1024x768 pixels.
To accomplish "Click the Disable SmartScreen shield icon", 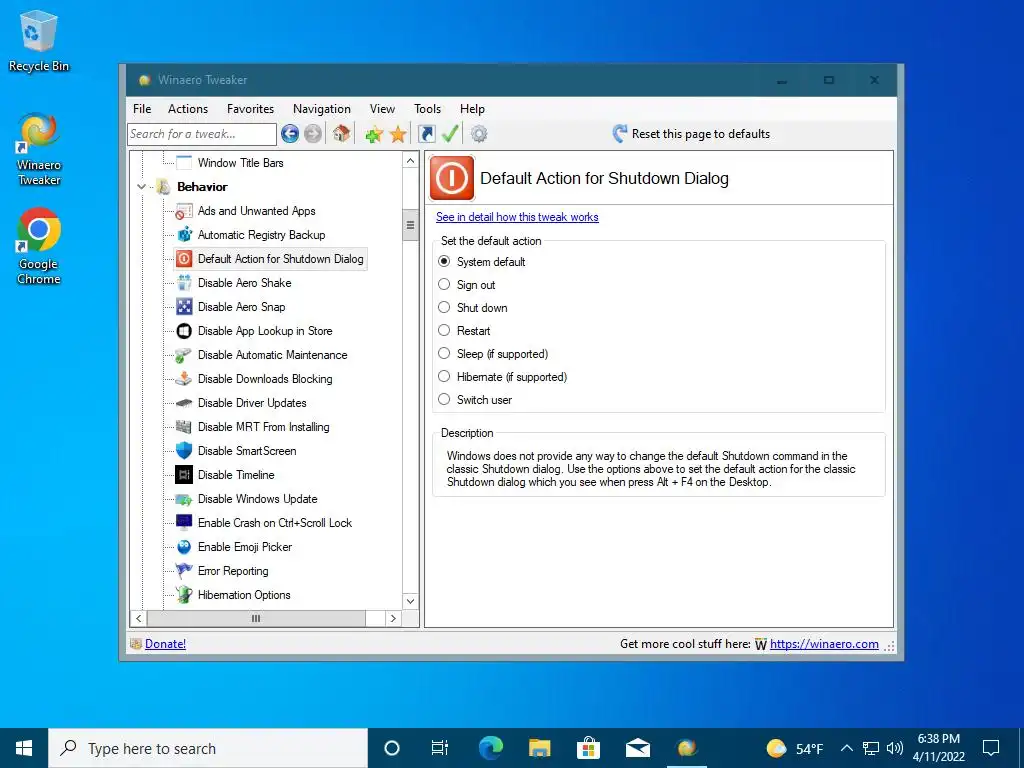I will [x=184, y=451].
